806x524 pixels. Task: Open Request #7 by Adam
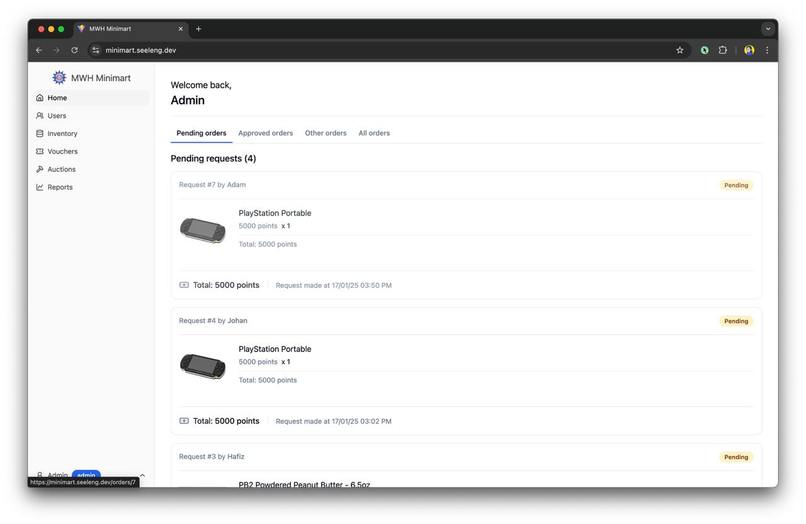212,185
